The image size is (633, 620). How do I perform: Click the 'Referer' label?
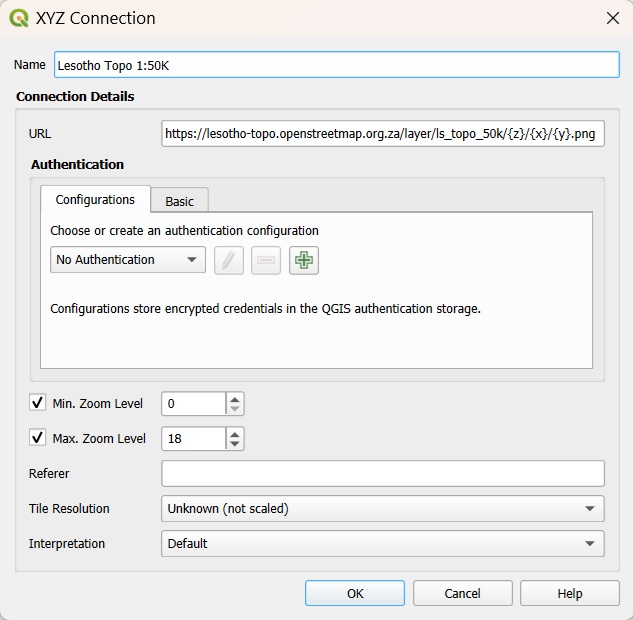[x=49, y=473]
